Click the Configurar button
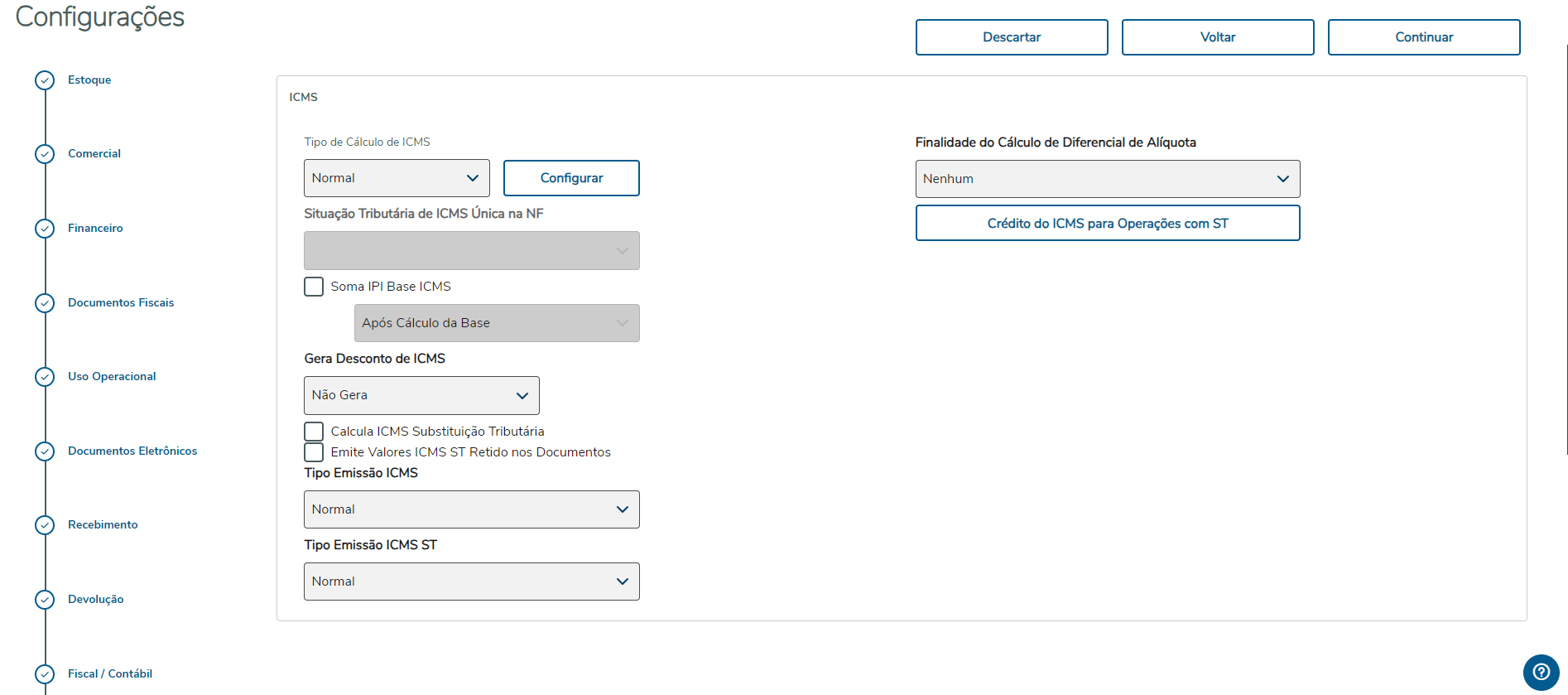 click(x=571, y=178)
